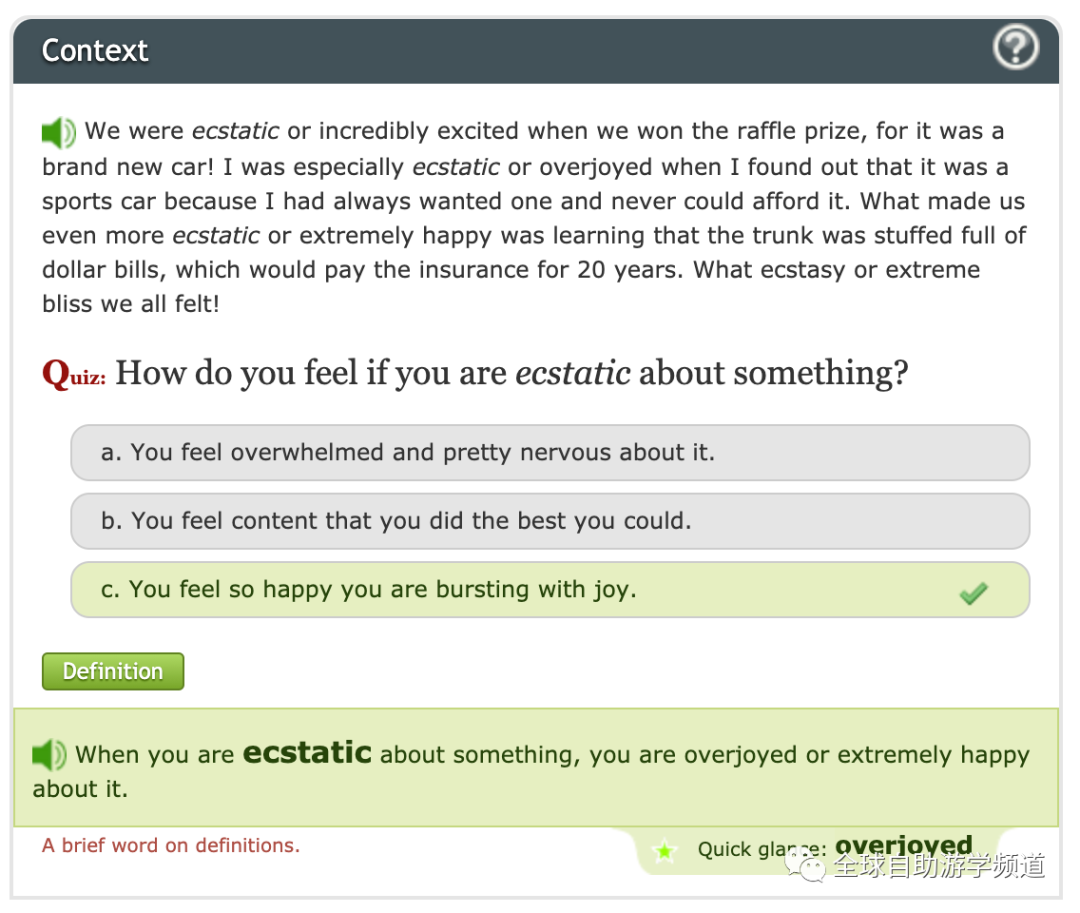Play the context passage audio speaker

59,132
